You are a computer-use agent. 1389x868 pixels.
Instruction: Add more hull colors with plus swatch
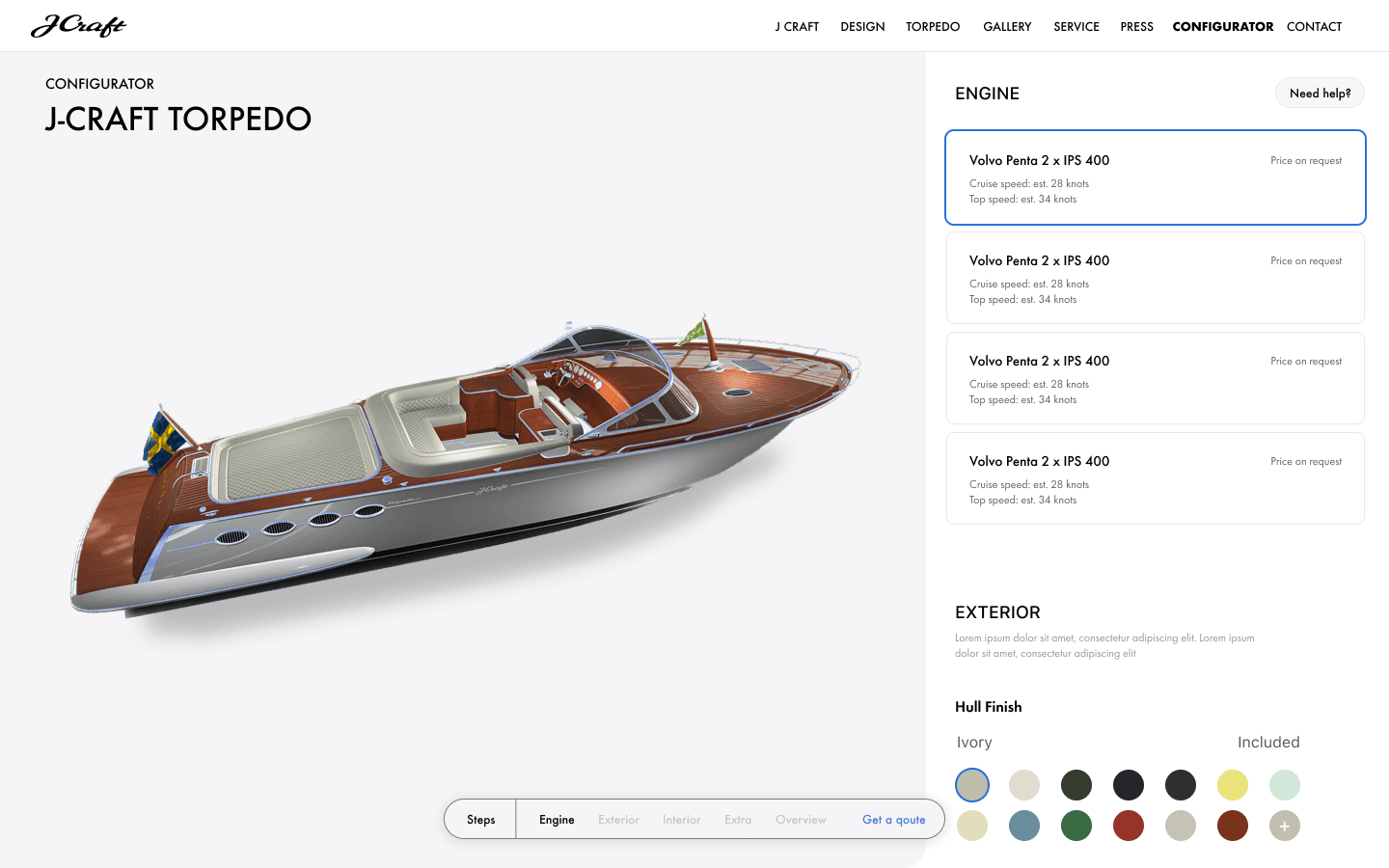(x=1284, y=826)
